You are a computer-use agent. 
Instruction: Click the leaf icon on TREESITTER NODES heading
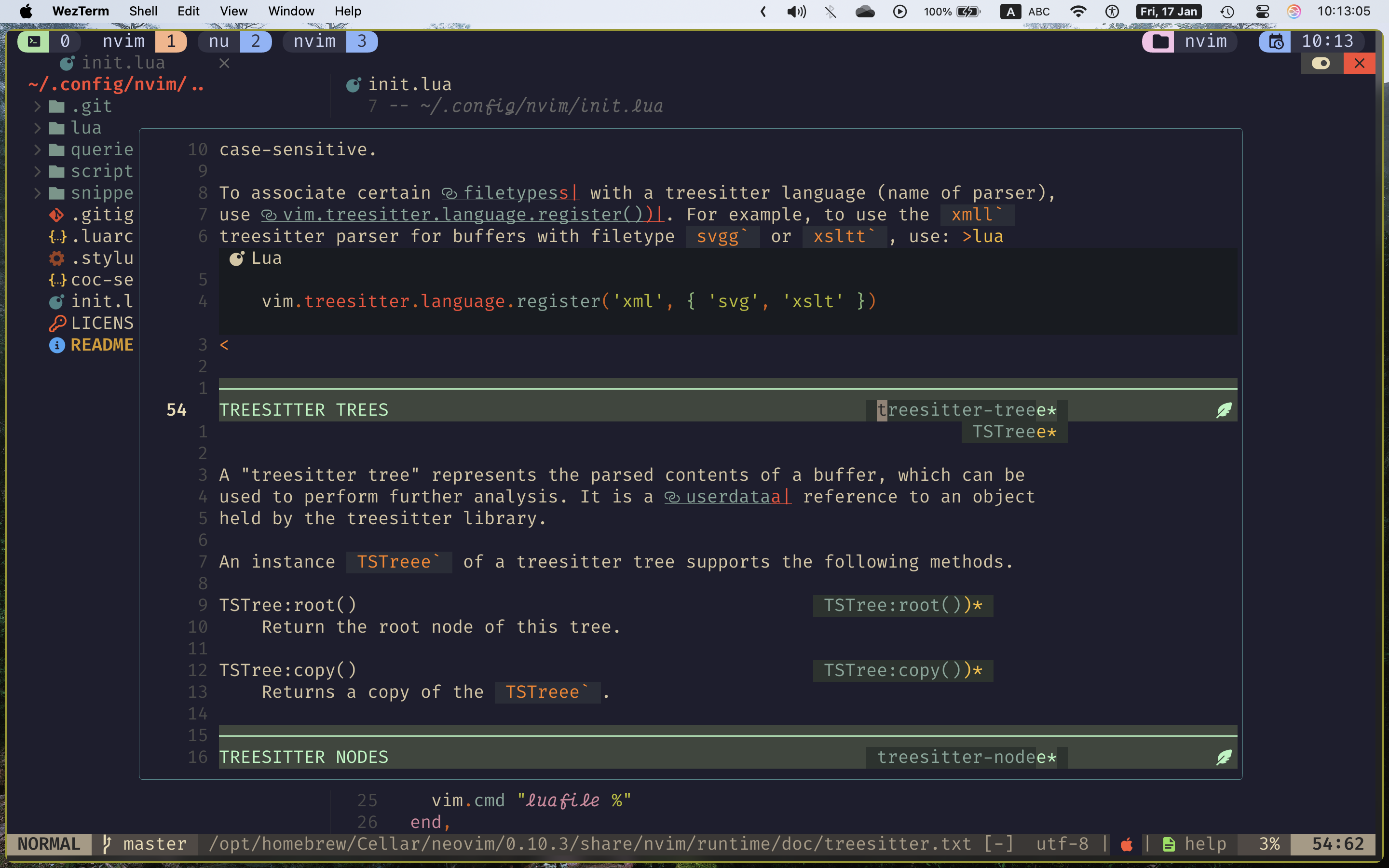[1224, 757]
